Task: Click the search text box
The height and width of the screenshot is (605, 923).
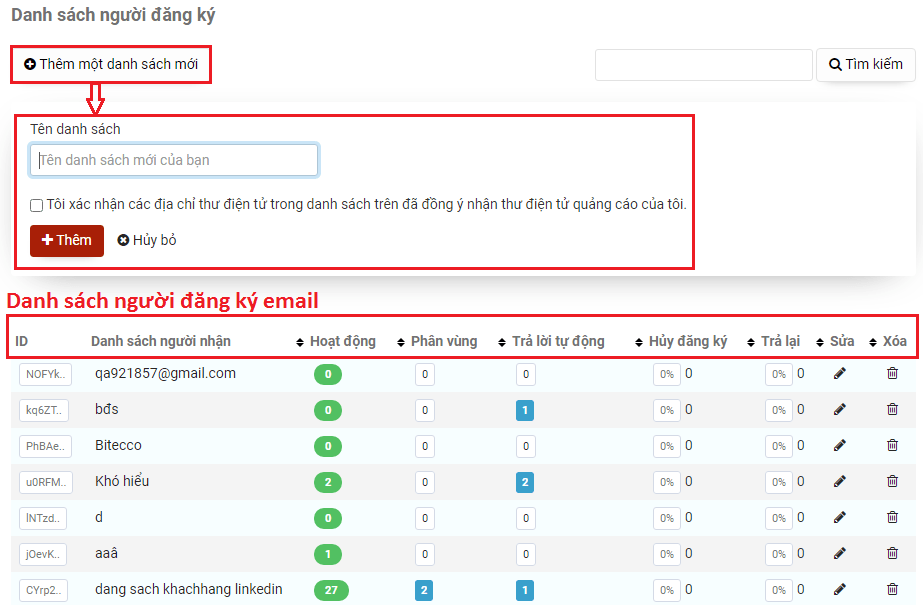Action: [703, 65]
